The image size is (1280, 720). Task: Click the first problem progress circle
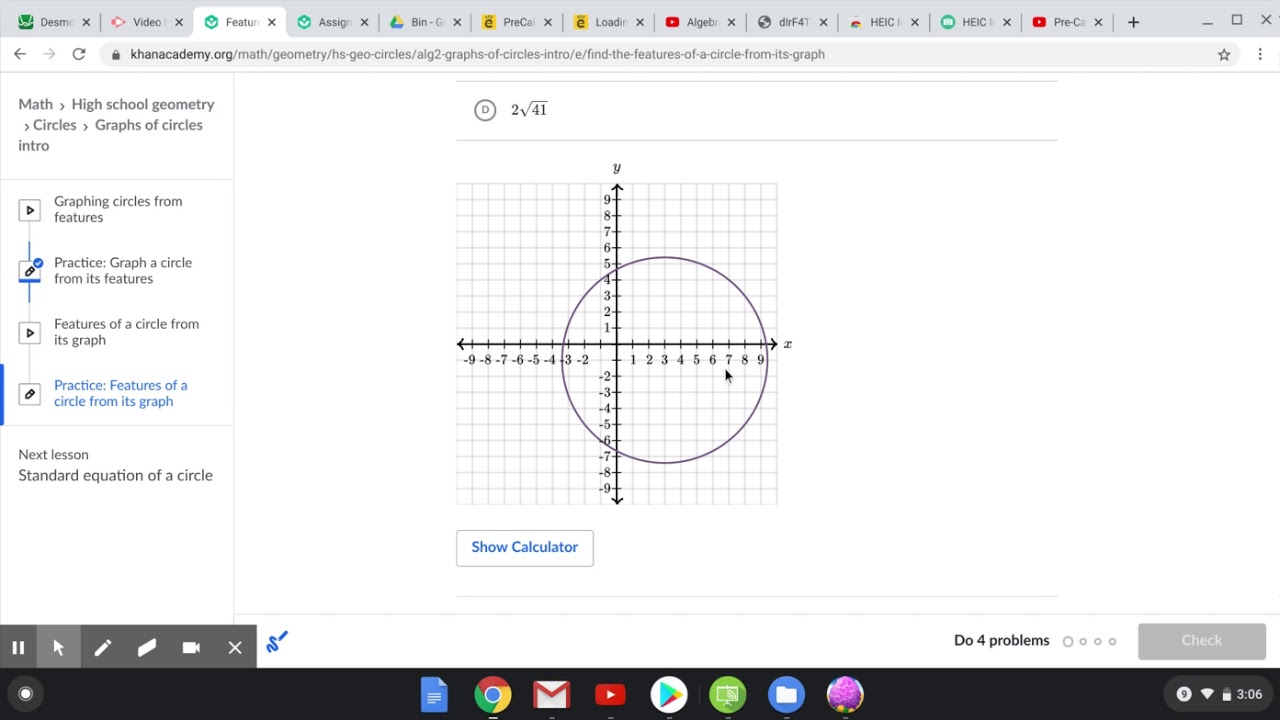(x=1068, y=642)
